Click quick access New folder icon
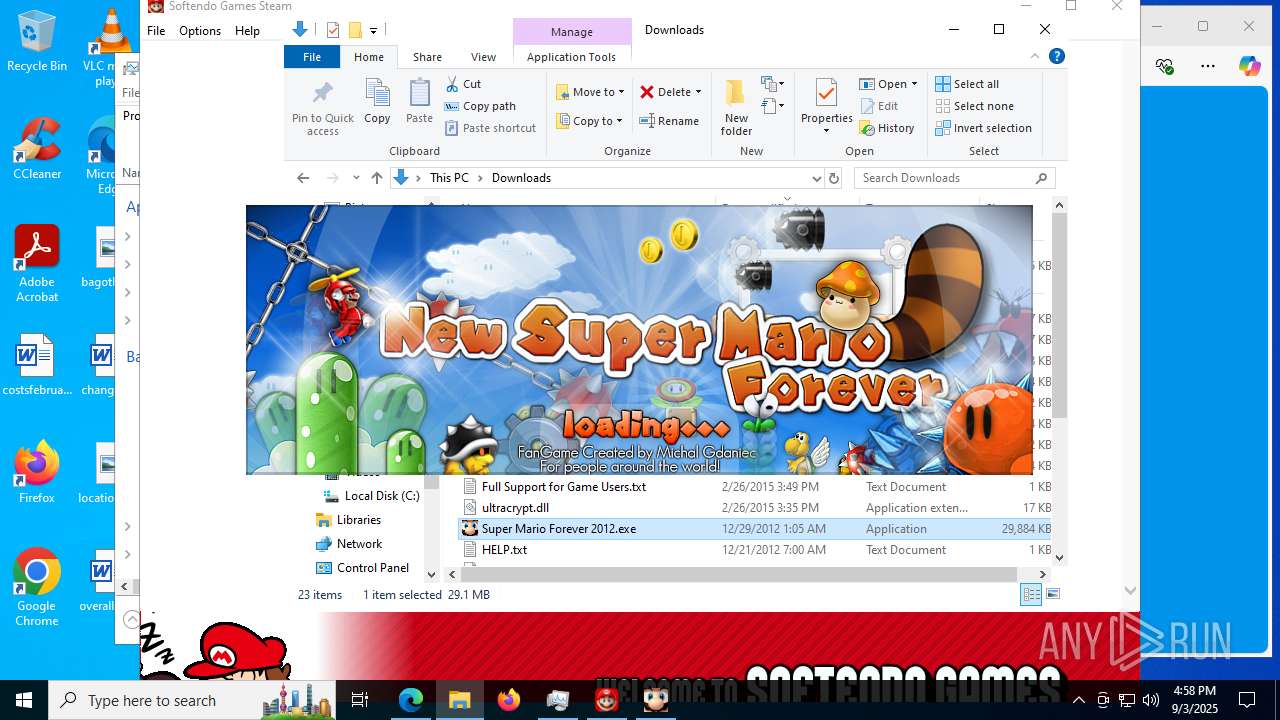Image resolution: width=1280 pixels, height=720 pixels. [x=354, y=30]
